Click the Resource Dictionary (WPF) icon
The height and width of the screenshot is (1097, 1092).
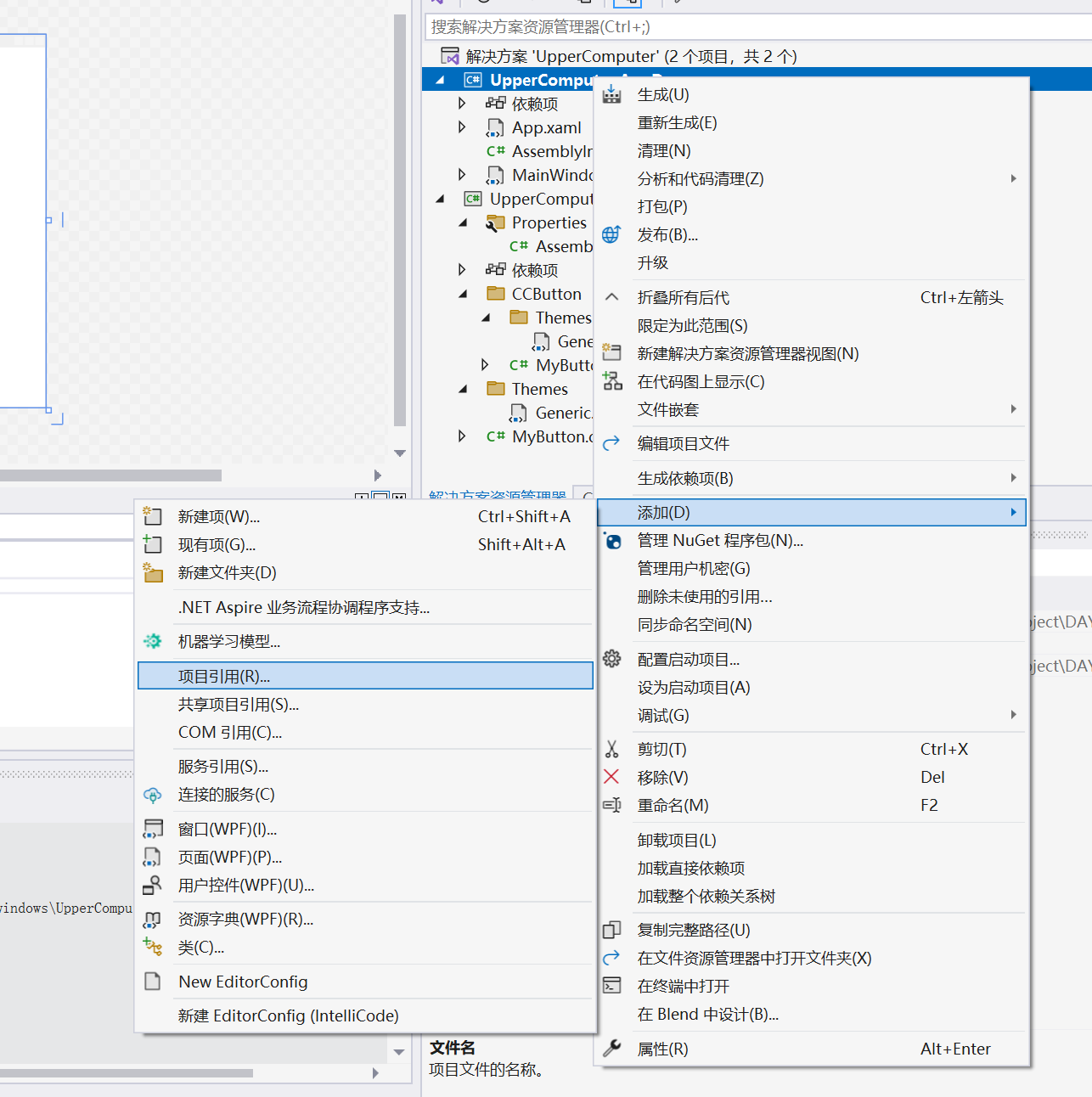click(x=153, y=919)
